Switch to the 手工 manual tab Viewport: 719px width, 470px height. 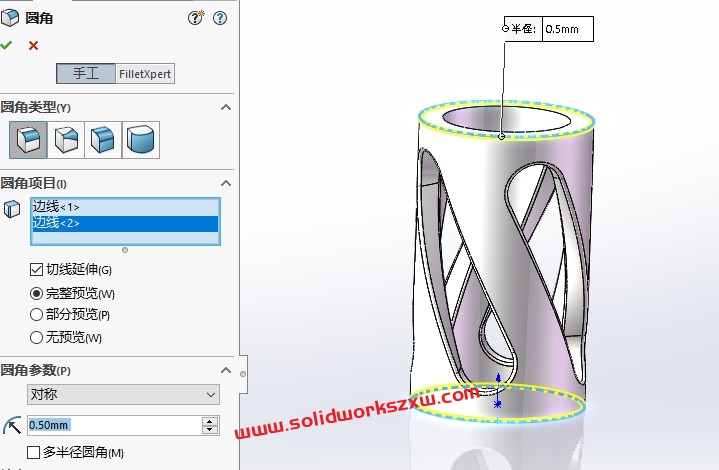click(x=86, y=73)
